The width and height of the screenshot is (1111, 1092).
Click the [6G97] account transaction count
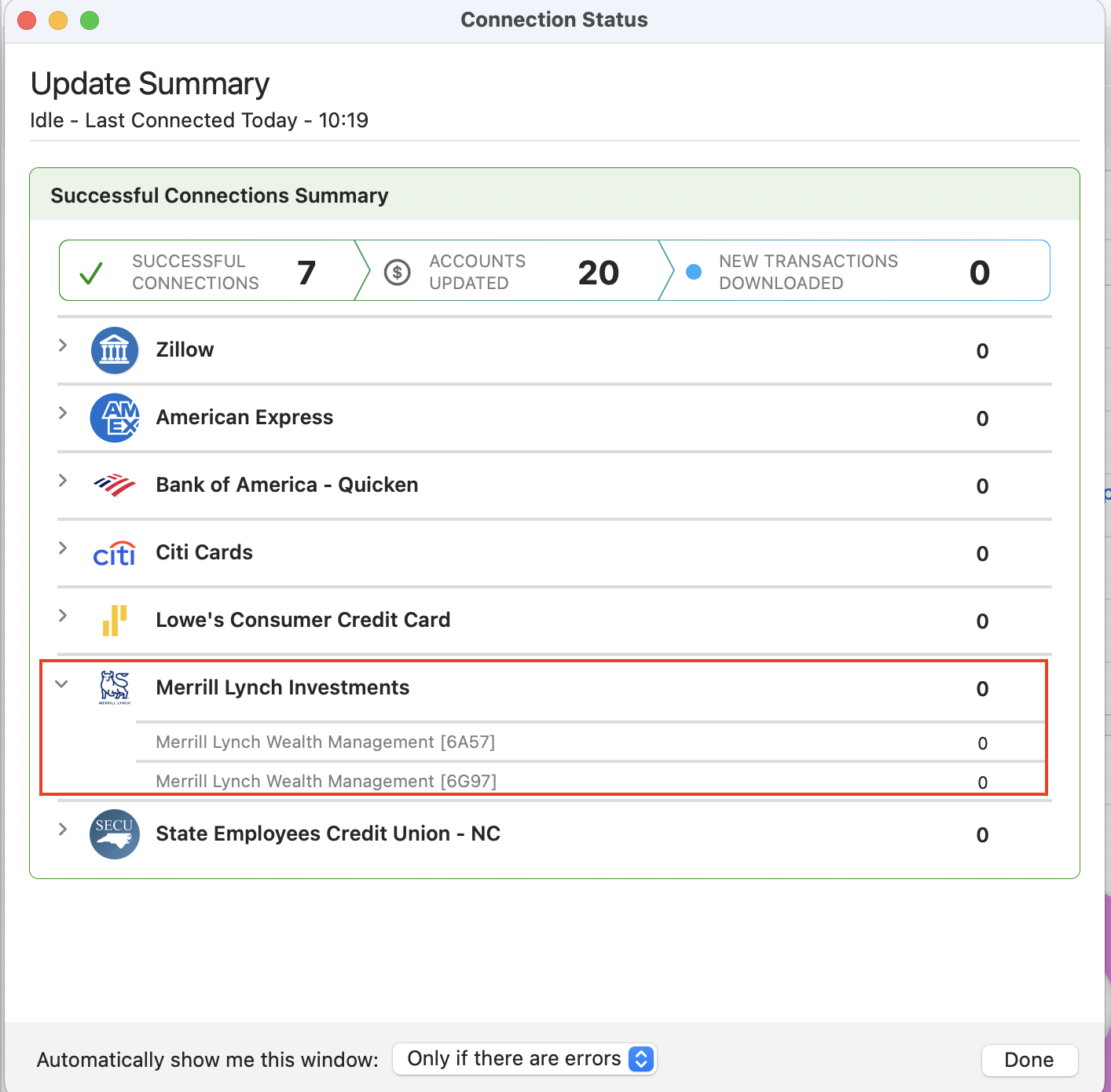982,782
